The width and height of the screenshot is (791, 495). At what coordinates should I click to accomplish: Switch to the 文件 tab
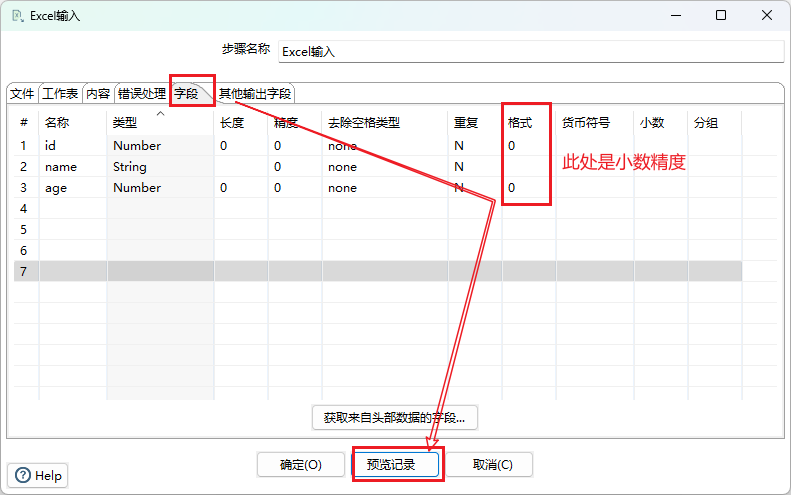click(22, 94)
